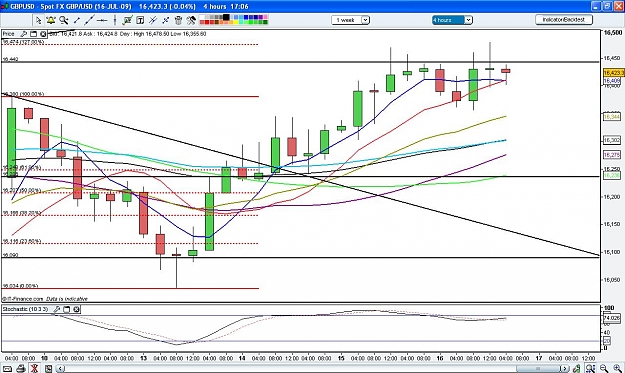Click the printer icon
Image resolution: width=625 pixels, height=373 pixels.
pos(22,369)
